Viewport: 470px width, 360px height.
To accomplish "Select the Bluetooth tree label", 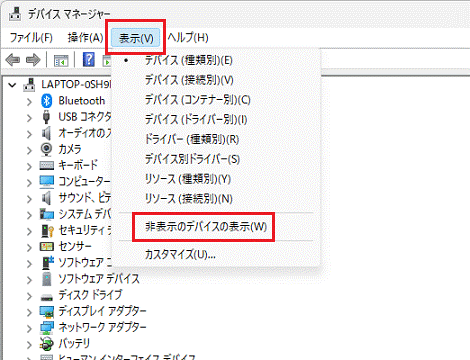I will point(82,101).
